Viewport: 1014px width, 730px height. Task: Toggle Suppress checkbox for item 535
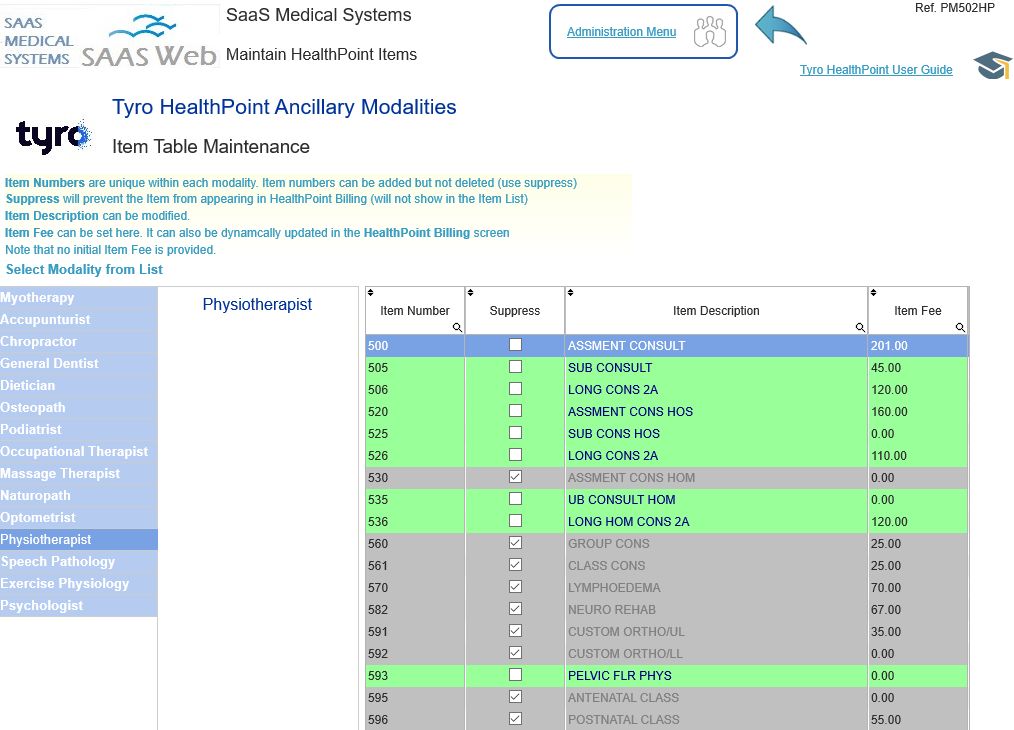(515, 499)
